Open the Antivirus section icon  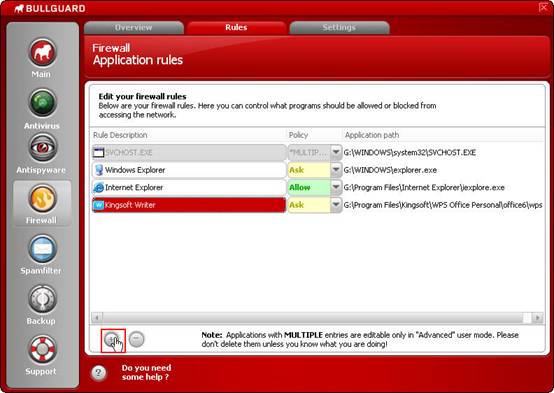pos(42,103)
